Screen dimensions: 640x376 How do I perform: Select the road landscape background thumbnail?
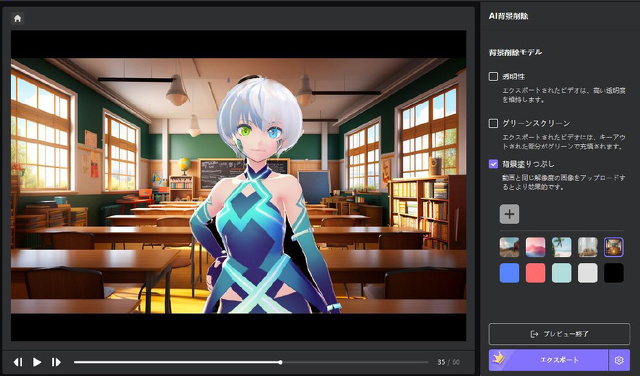coord(509,247)
